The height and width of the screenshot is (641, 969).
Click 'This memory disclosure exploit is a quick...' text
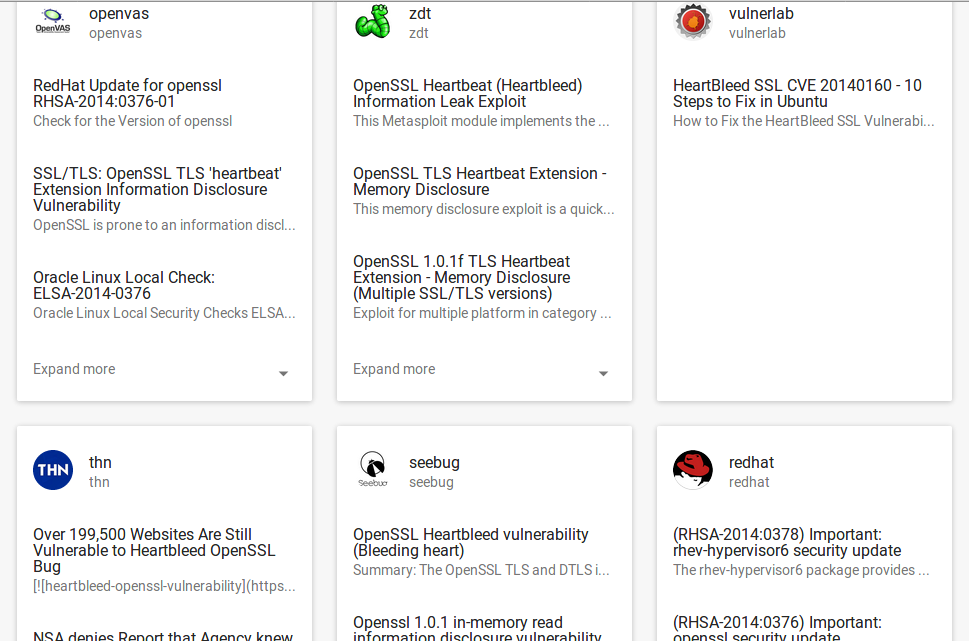pos(484,209)
